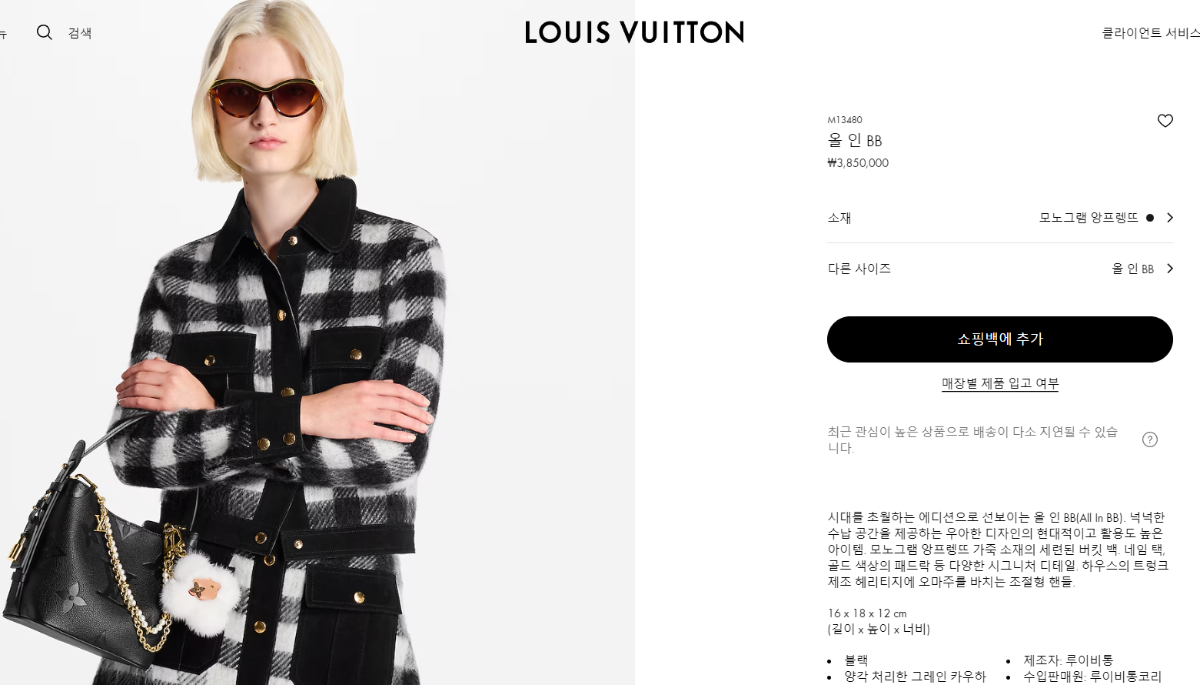Click the 올 인 BB product title
Image resolution: width=1200 pixels, height=685 pixels.
click(x=855, y=140)
